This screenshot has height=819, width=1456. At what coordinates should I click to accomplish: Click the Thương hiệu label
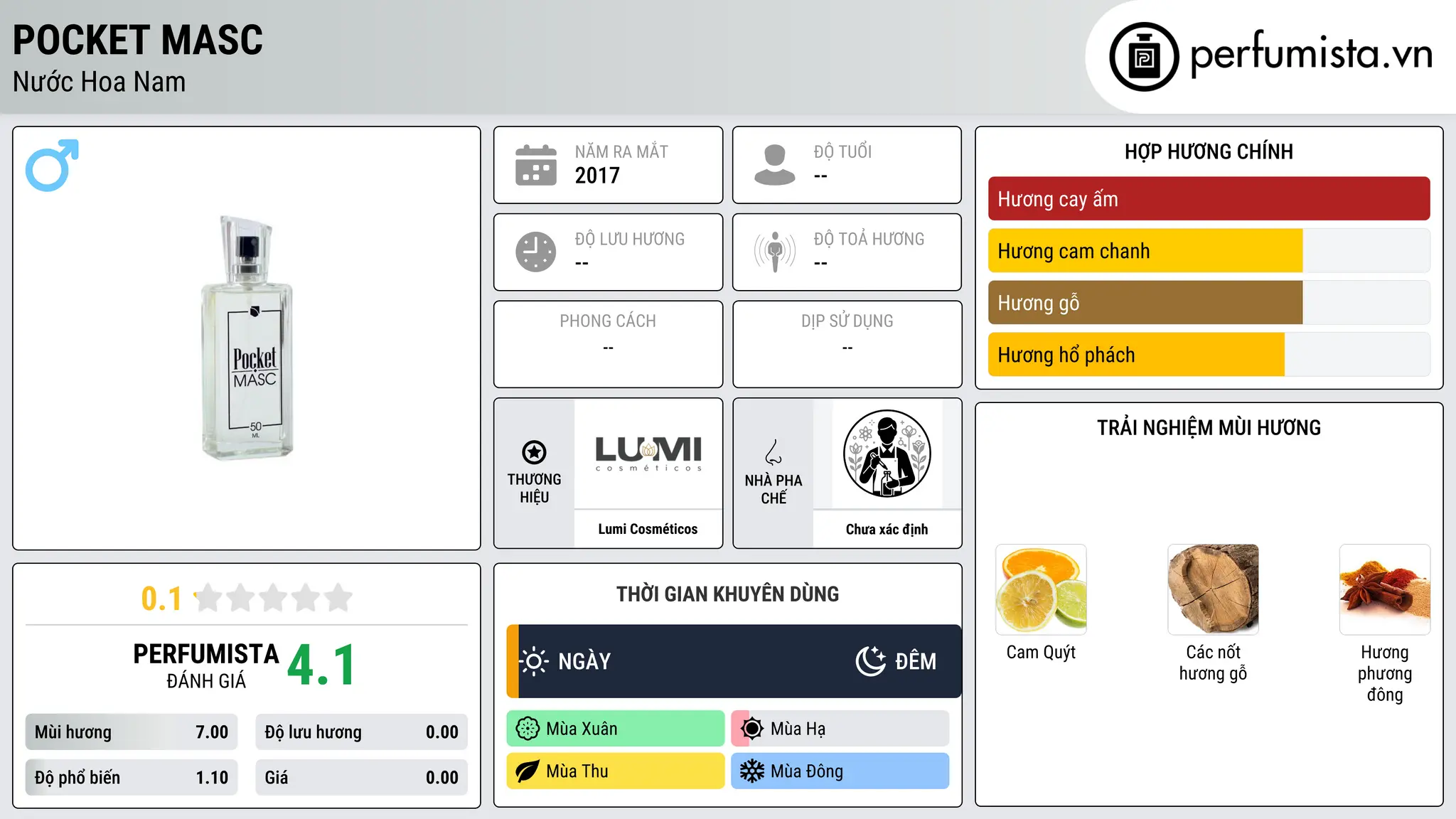coord(534,488)
